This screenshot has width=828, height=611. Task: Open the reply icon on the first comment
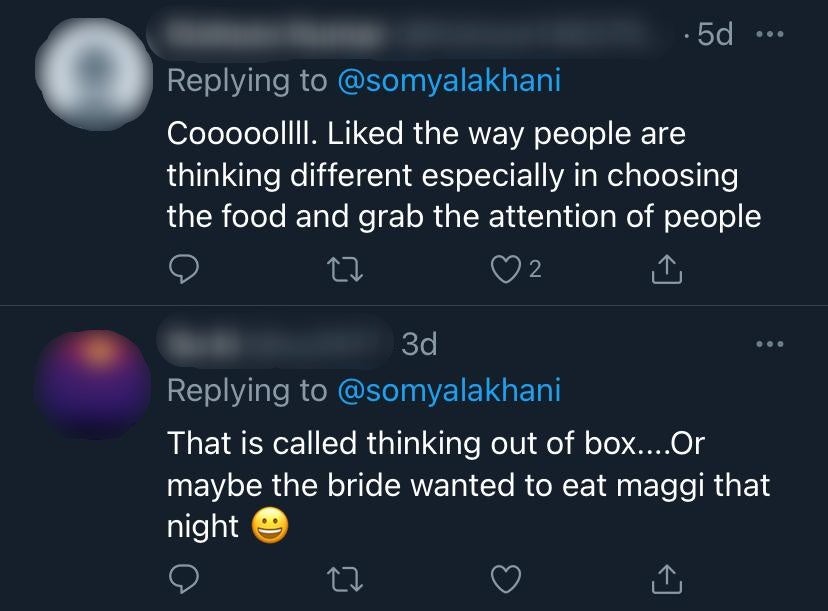(x=184, y=268)
